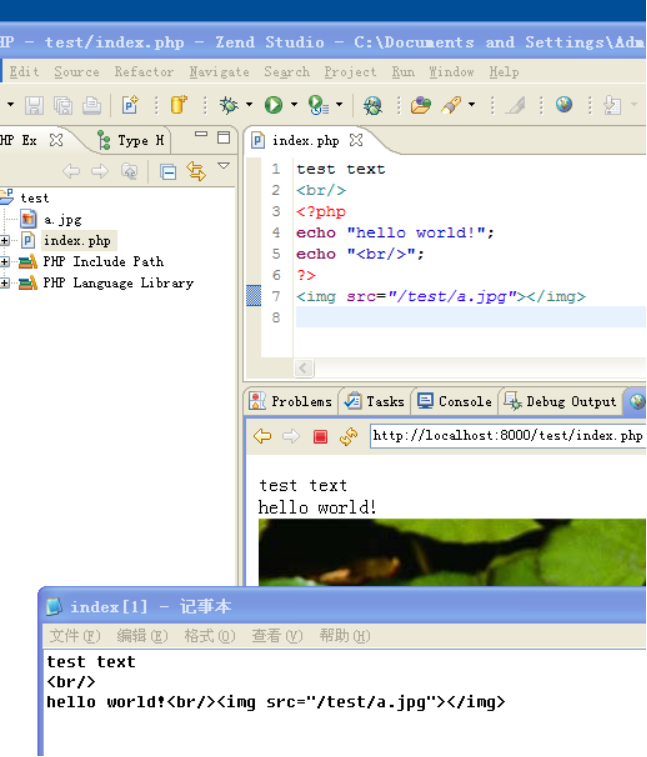Open the dropdown arrow left of Save icon
647x757 pixels.
point(10,104)
